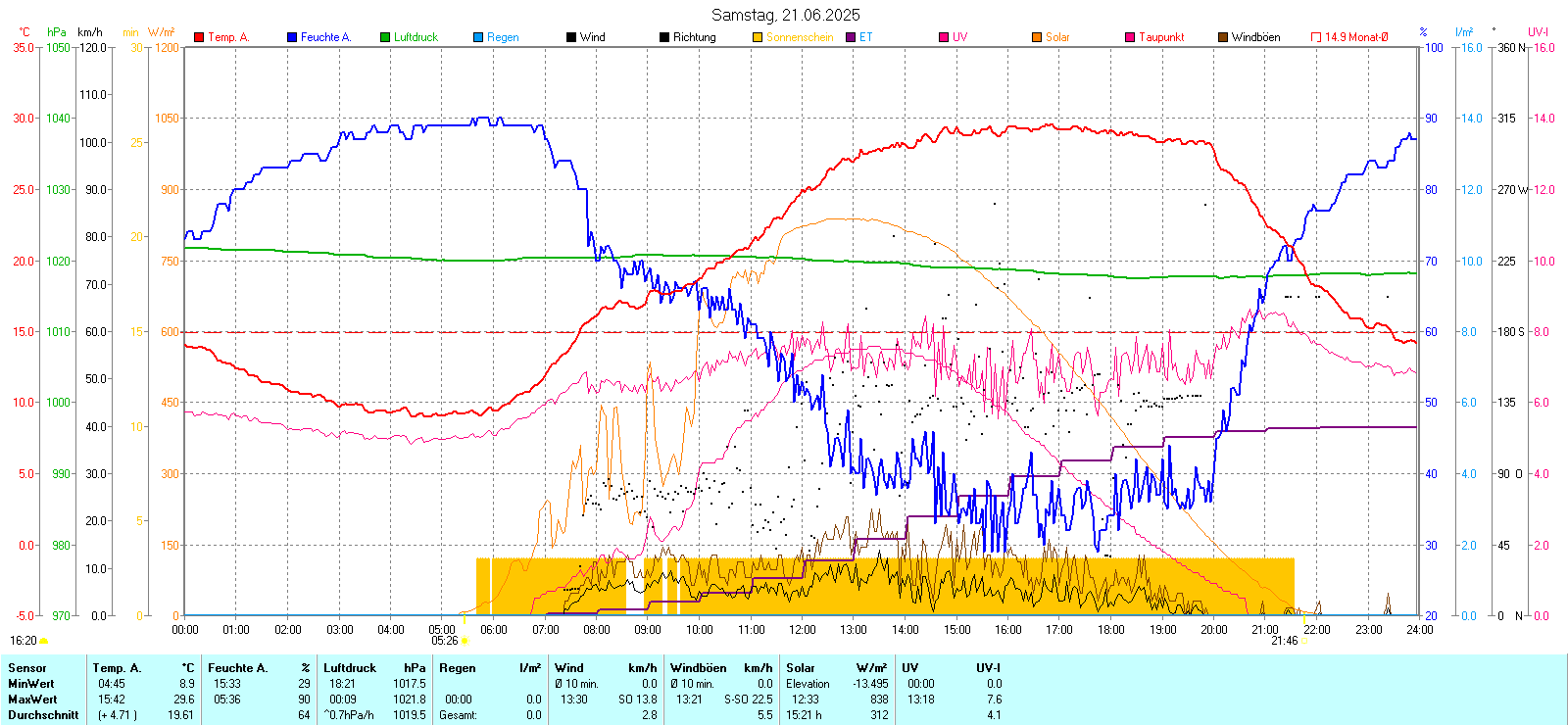Toggle the Taupunkt legend square
The width and height of the screenshot is (1568, 725).
(x=1130, y=37)
